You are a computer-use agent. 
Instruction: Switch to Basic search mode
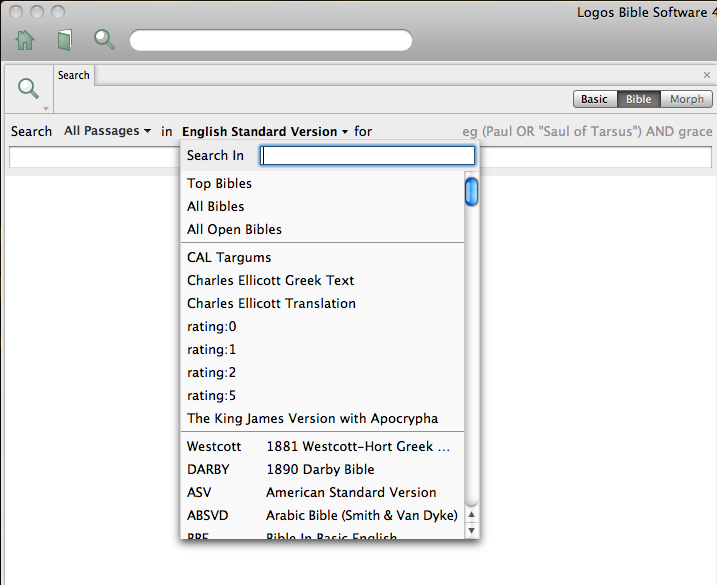(x=594, y=99)
